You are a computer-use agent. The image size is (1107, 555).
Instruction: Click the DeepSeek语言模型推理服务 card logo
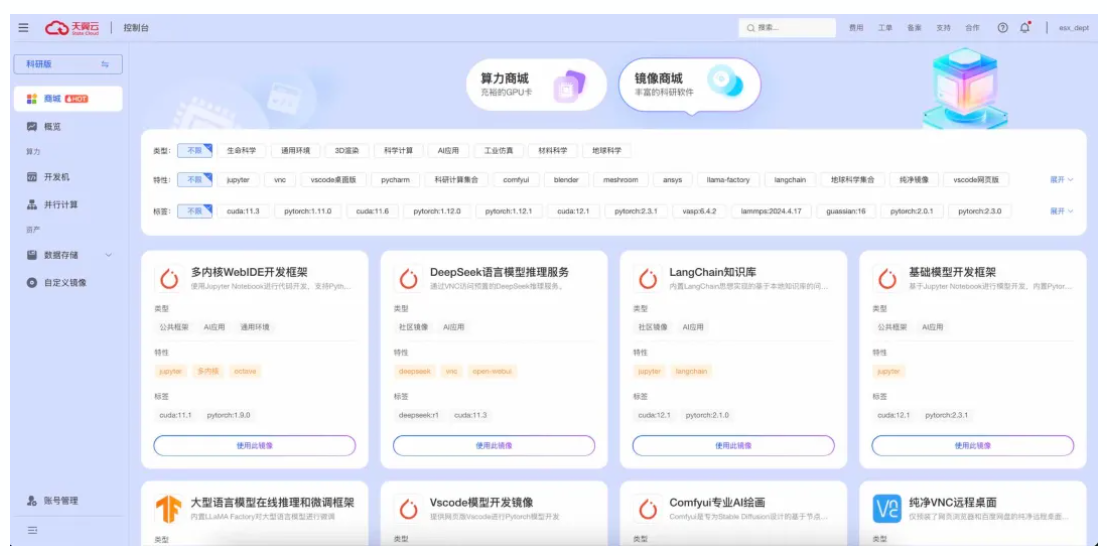pos(408,279)
